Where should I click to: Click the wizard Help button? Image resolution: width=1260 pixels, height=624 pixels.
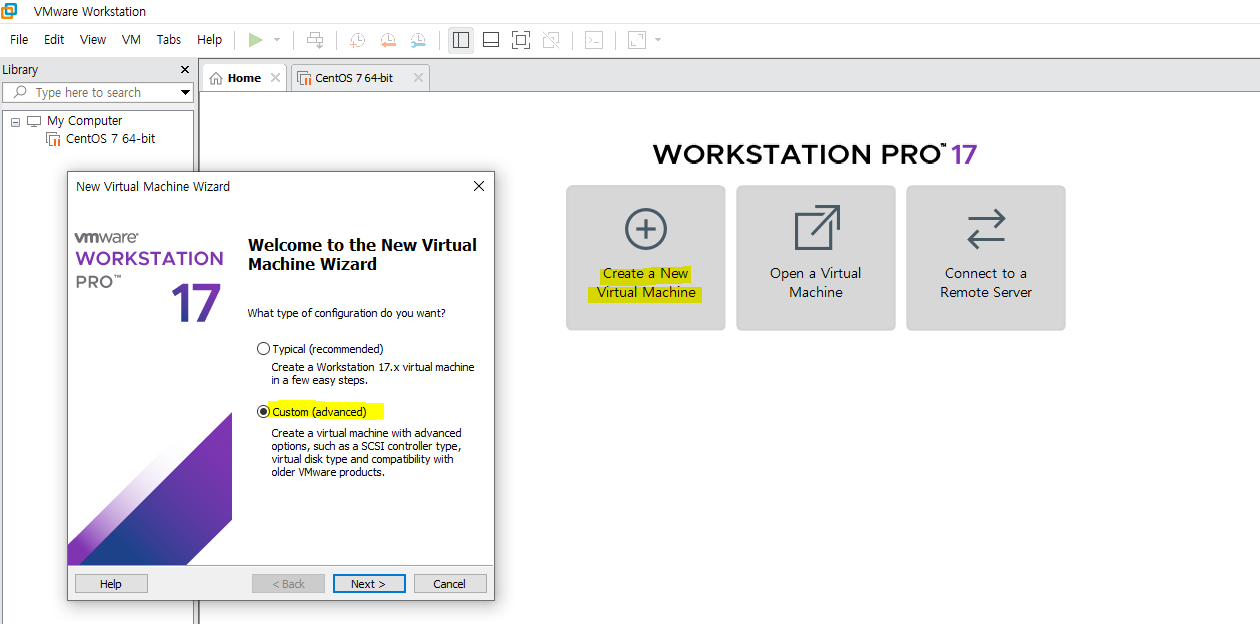(111, 584)
